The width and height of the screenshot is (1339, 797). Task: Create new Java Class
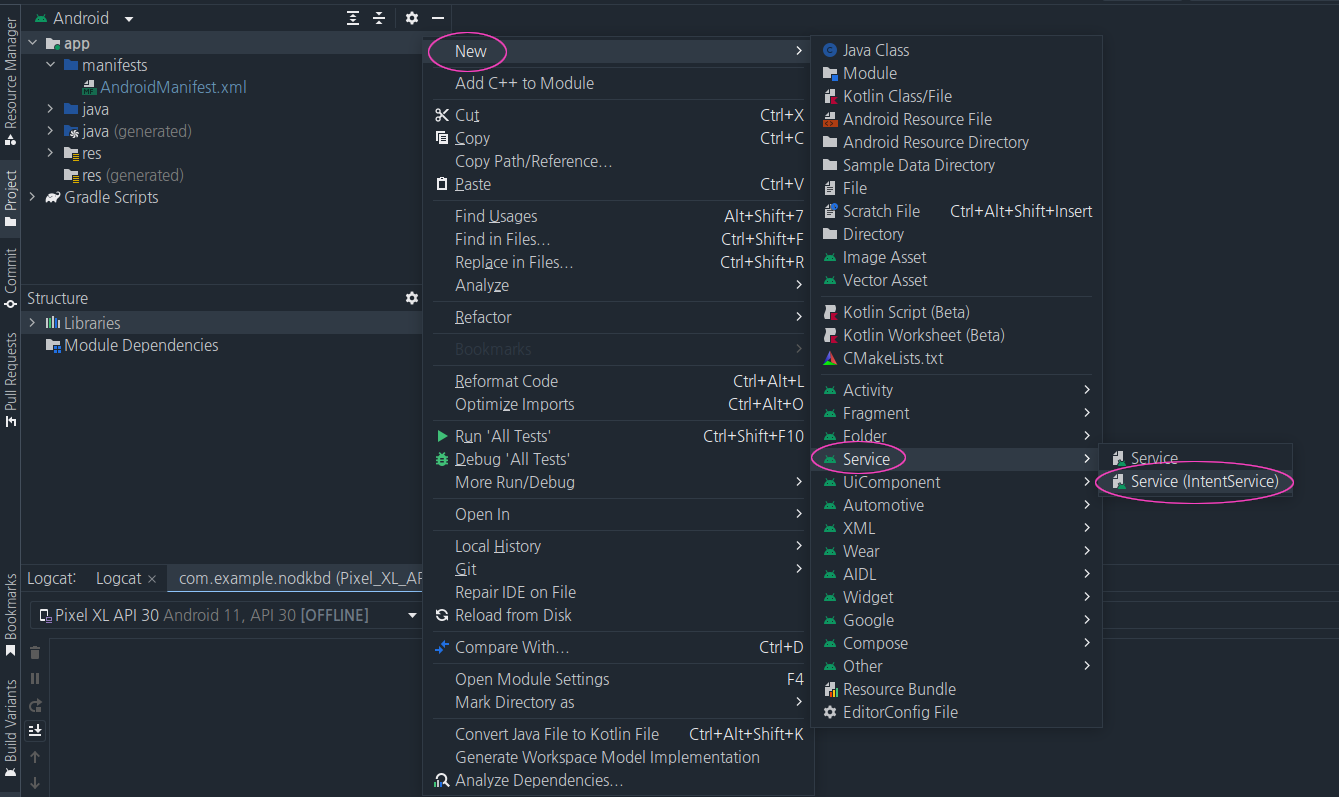pyautogui.click(x=956, y=50)
